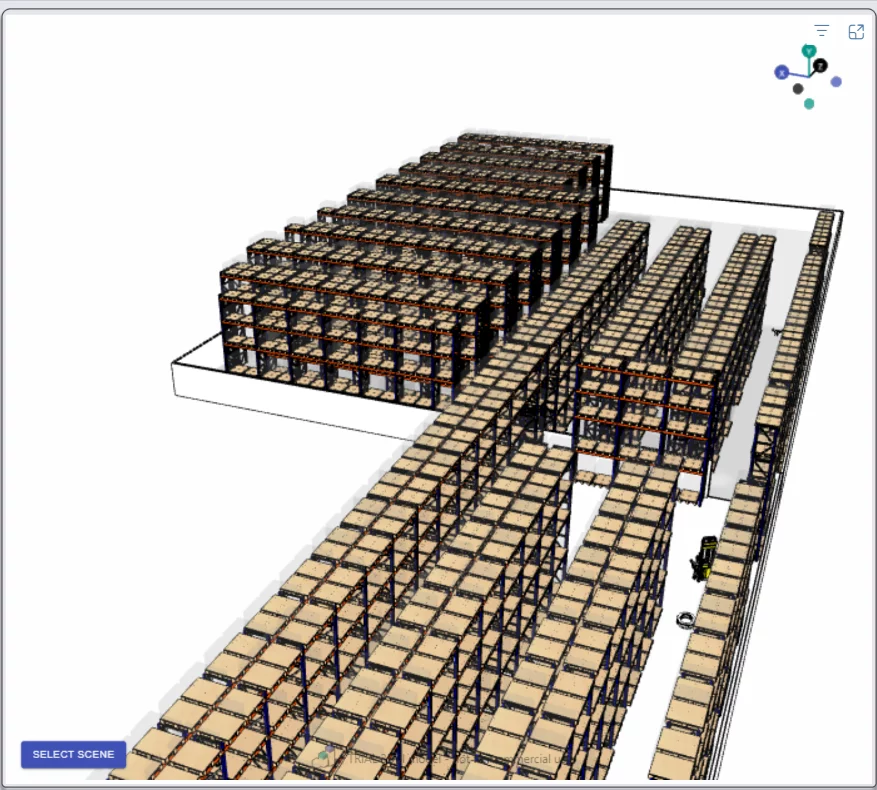This screenshot has width=877, height=790.
Task: Open the filter options icon
Action: (x=821, y=31)
